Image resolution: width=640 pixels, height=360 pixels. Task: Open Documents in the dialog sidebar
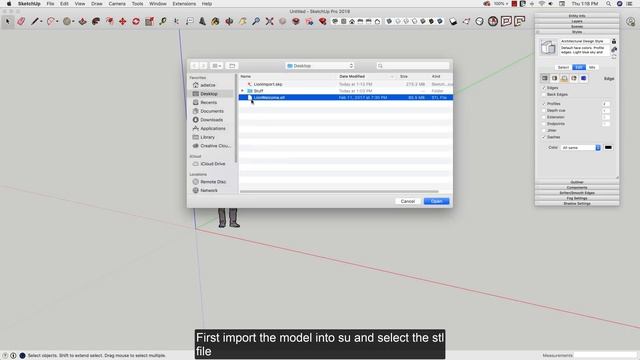[212, 111]
